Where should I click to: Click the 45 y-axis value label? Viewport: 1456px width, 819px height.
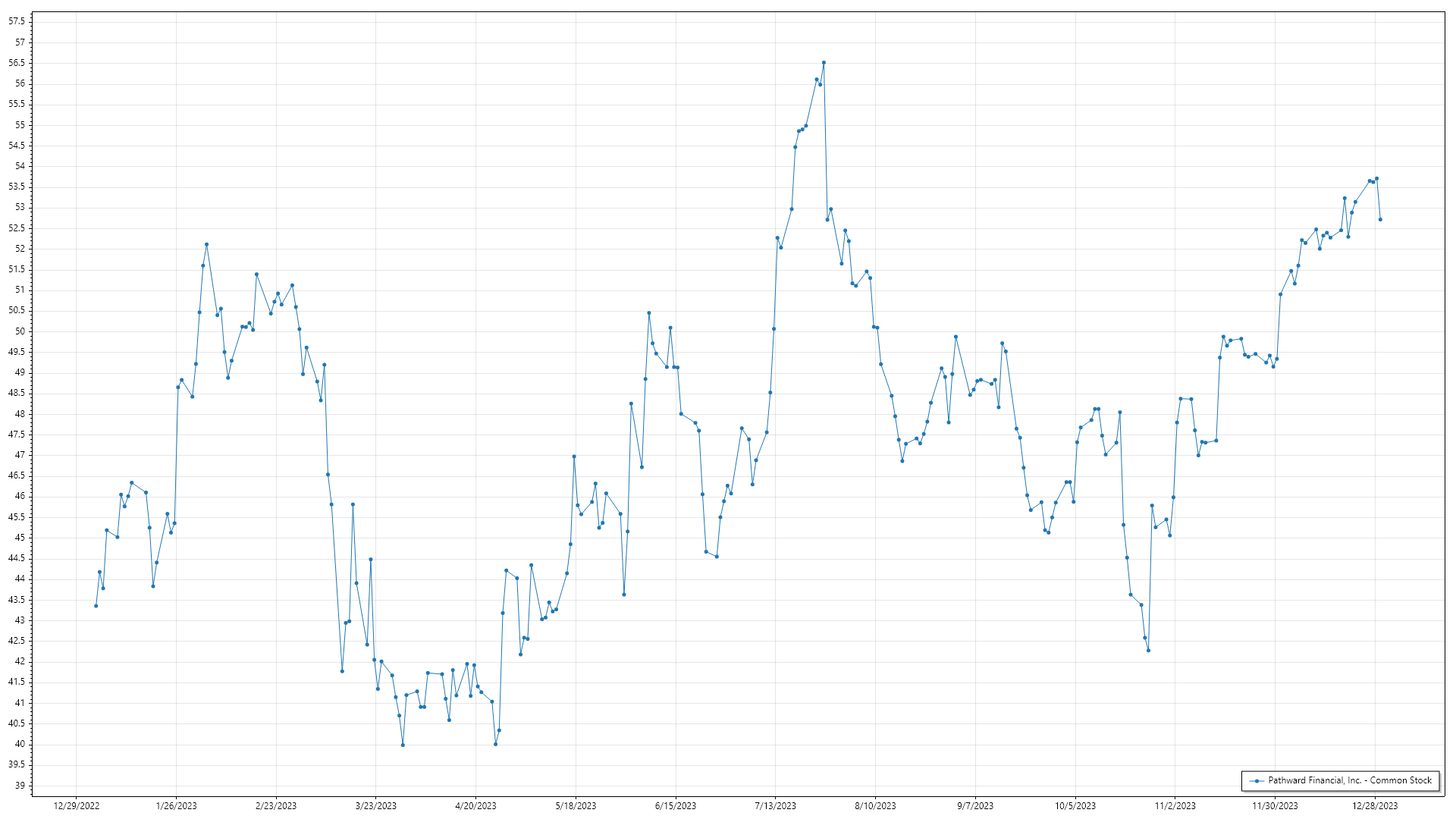[x=20, y=538]
